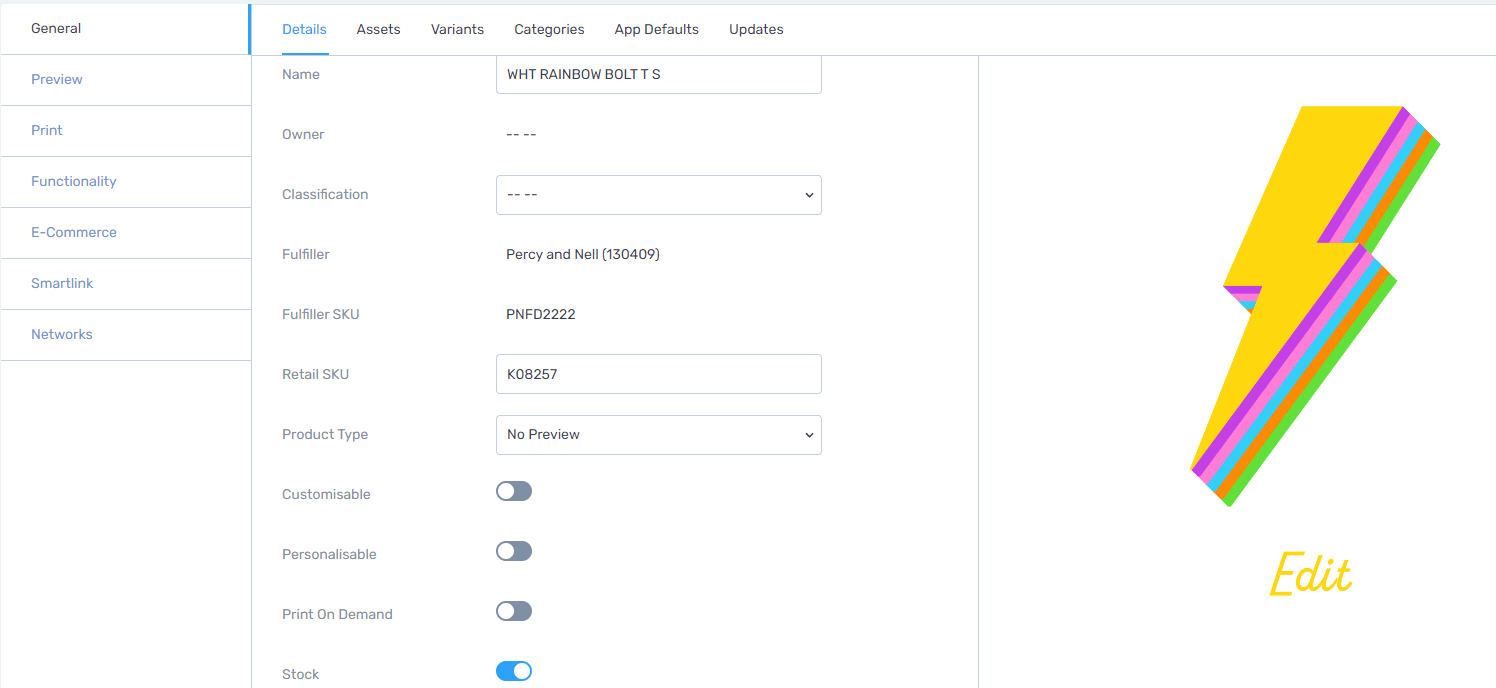1496x688 pixels.
Task: Click the Personalisable label text
Action: click(329, 554)
